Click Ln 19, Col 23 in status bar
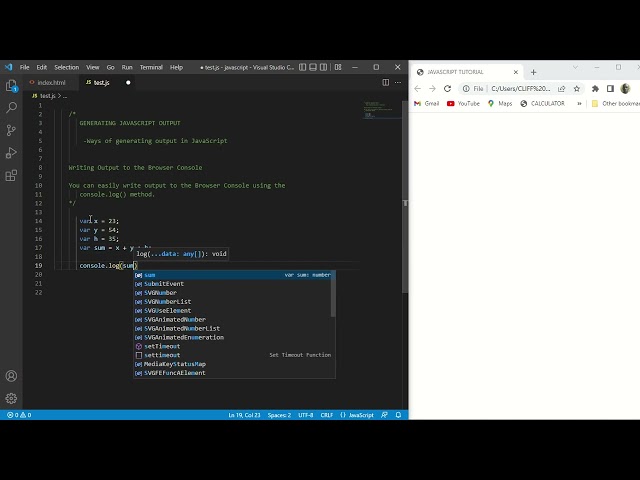The image size is (640, 480). click(244, 415)
